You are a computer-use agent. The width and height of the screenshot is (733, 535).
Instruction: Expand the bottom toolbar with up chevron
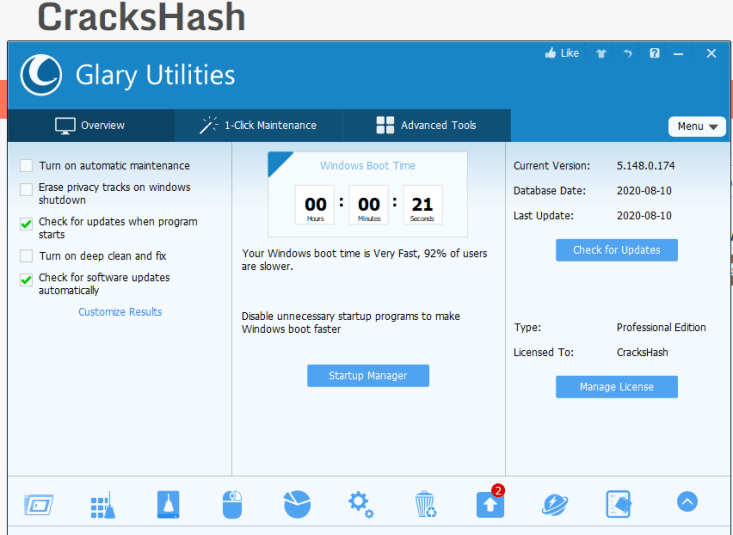(687, 502)
